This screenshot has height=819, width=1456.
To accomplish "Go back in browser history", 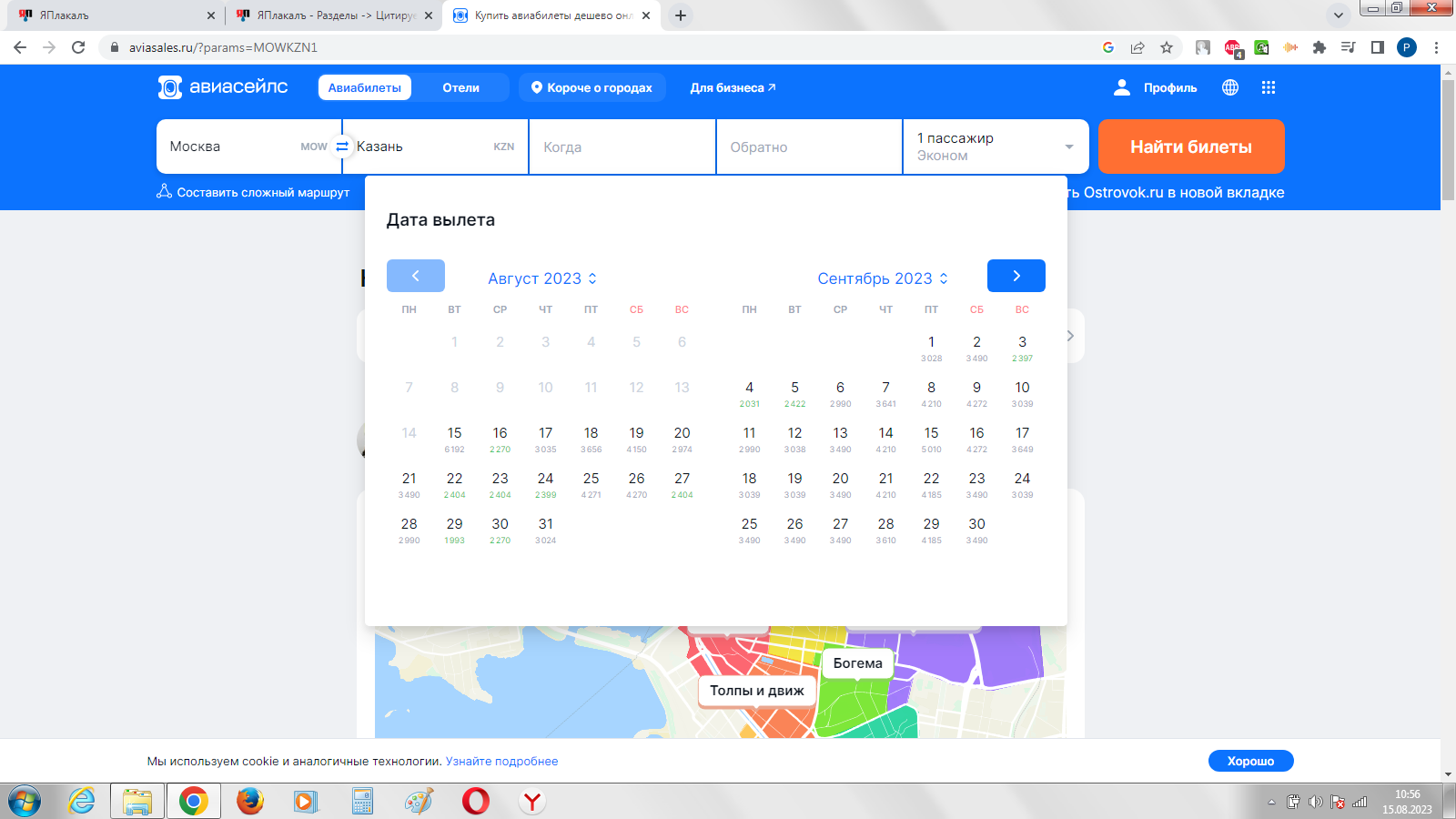I will click(20, 47).
